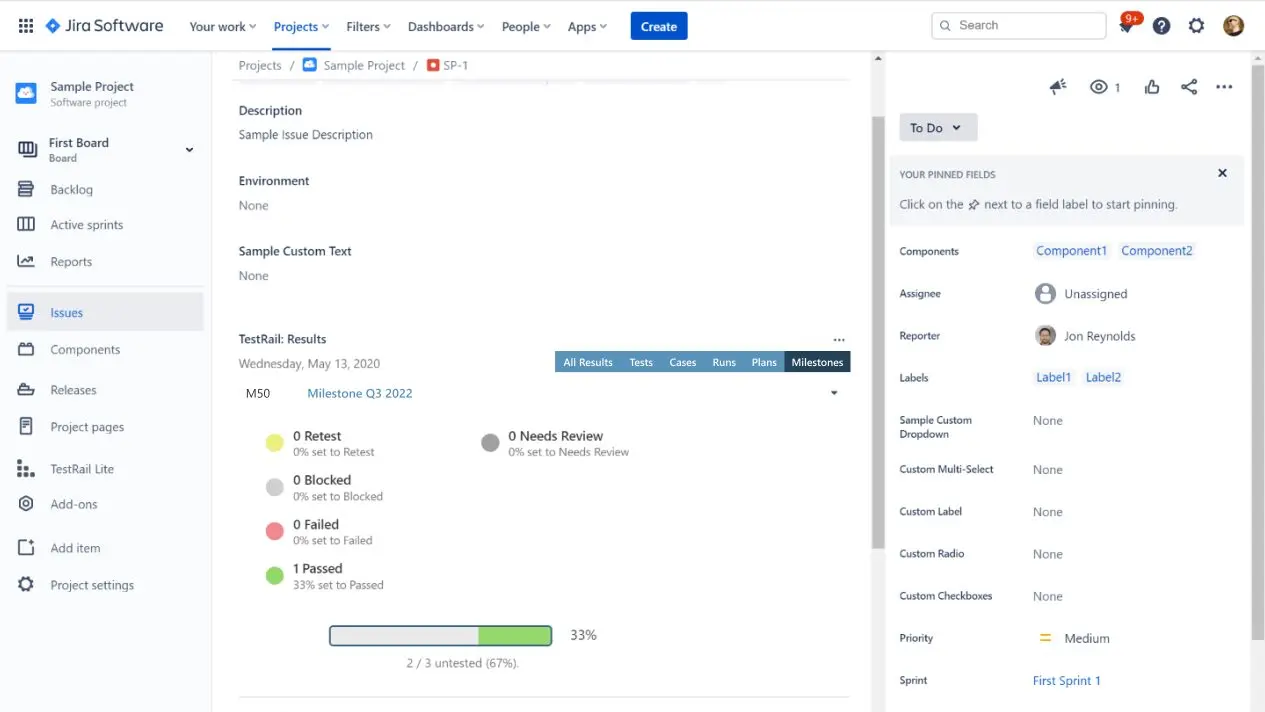
Task: Click the Jira Software logo
Action: (x=104, y=26)
